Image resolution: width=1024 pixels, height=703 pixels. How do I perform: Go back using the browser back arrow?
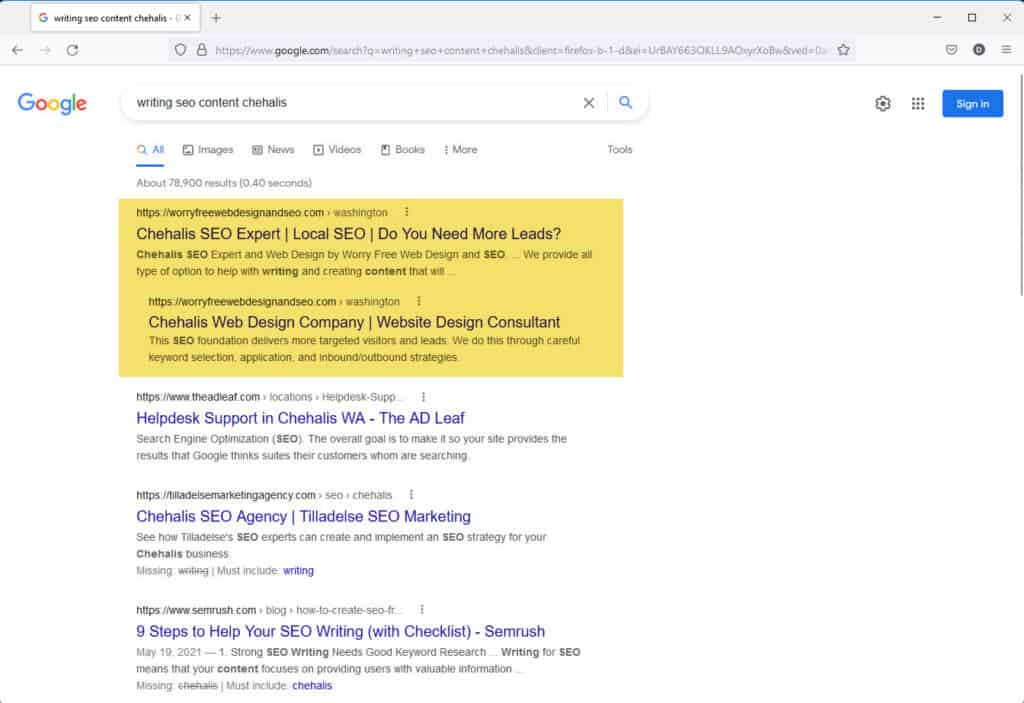[x=18, y=50]
